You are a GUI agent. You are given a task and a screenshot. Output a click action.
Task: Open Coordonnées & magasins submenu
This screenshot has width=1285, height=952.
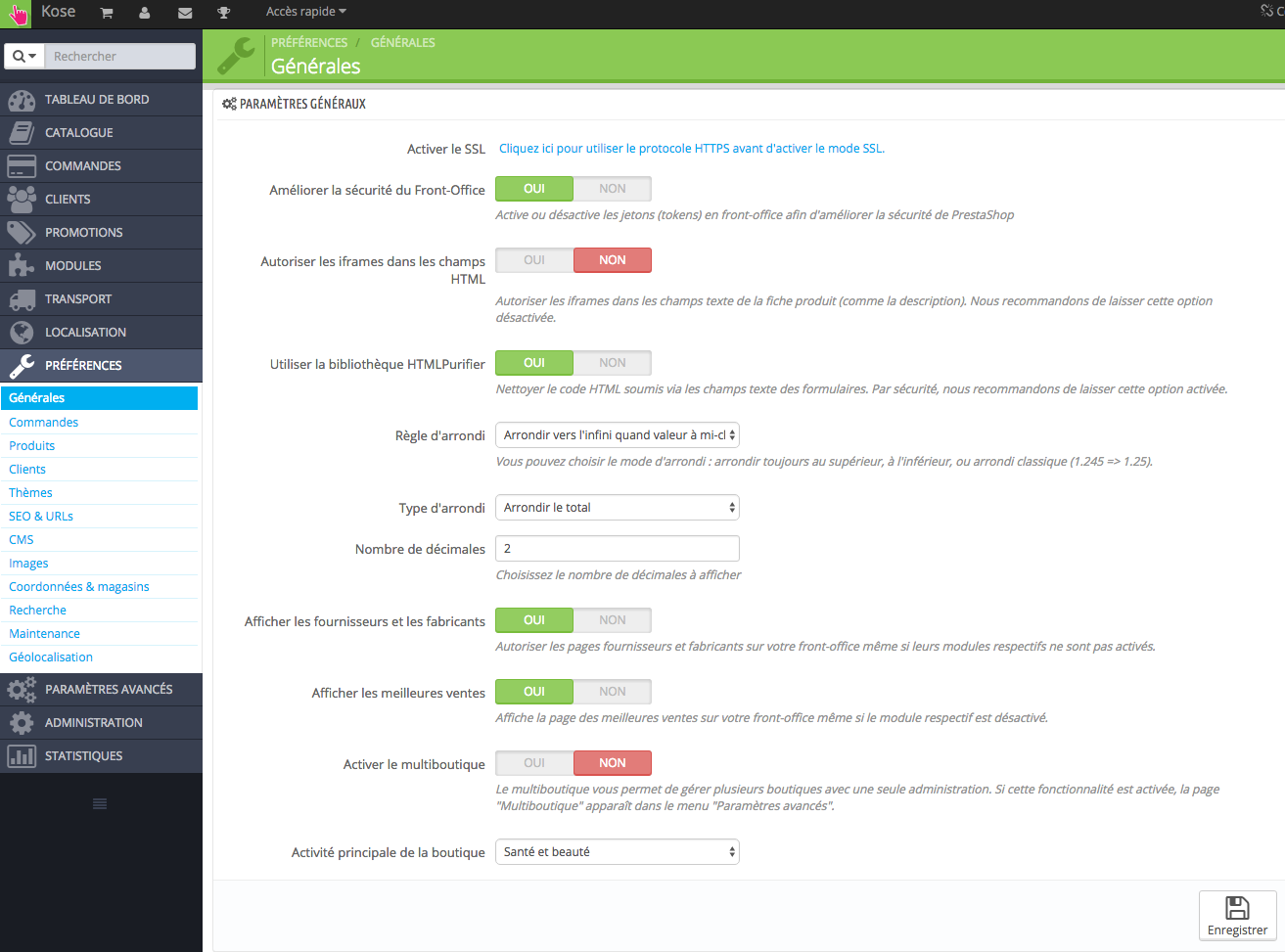coord(79,587)
